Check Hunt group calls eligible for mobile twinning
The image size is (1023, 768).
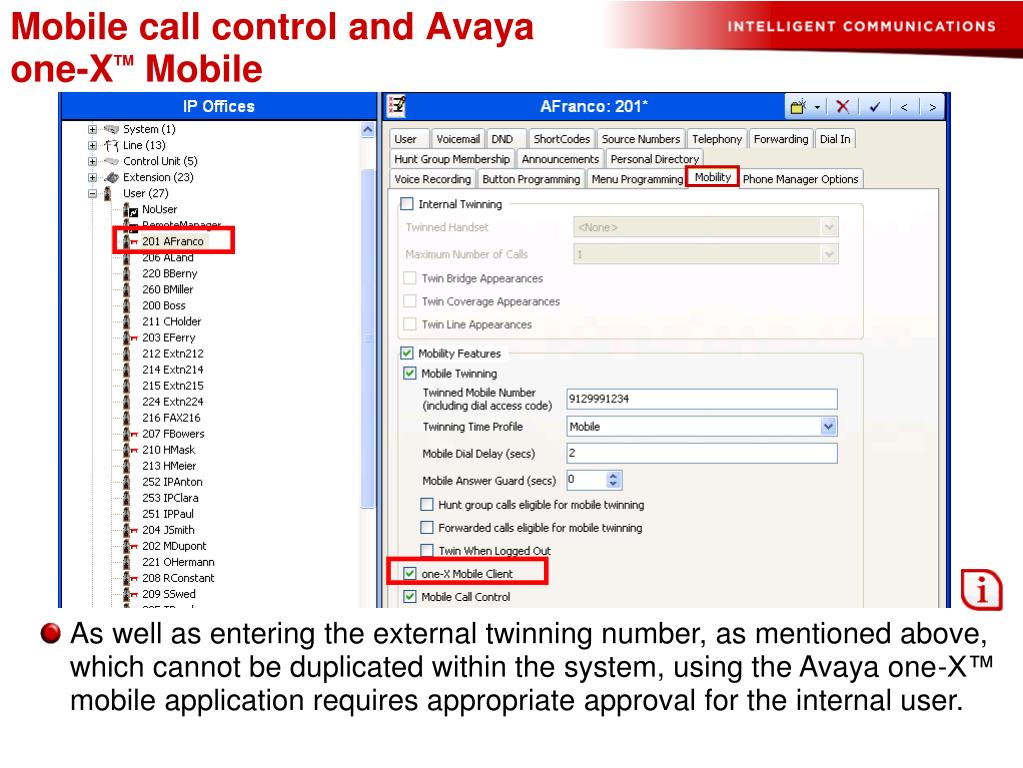[427, 504]
